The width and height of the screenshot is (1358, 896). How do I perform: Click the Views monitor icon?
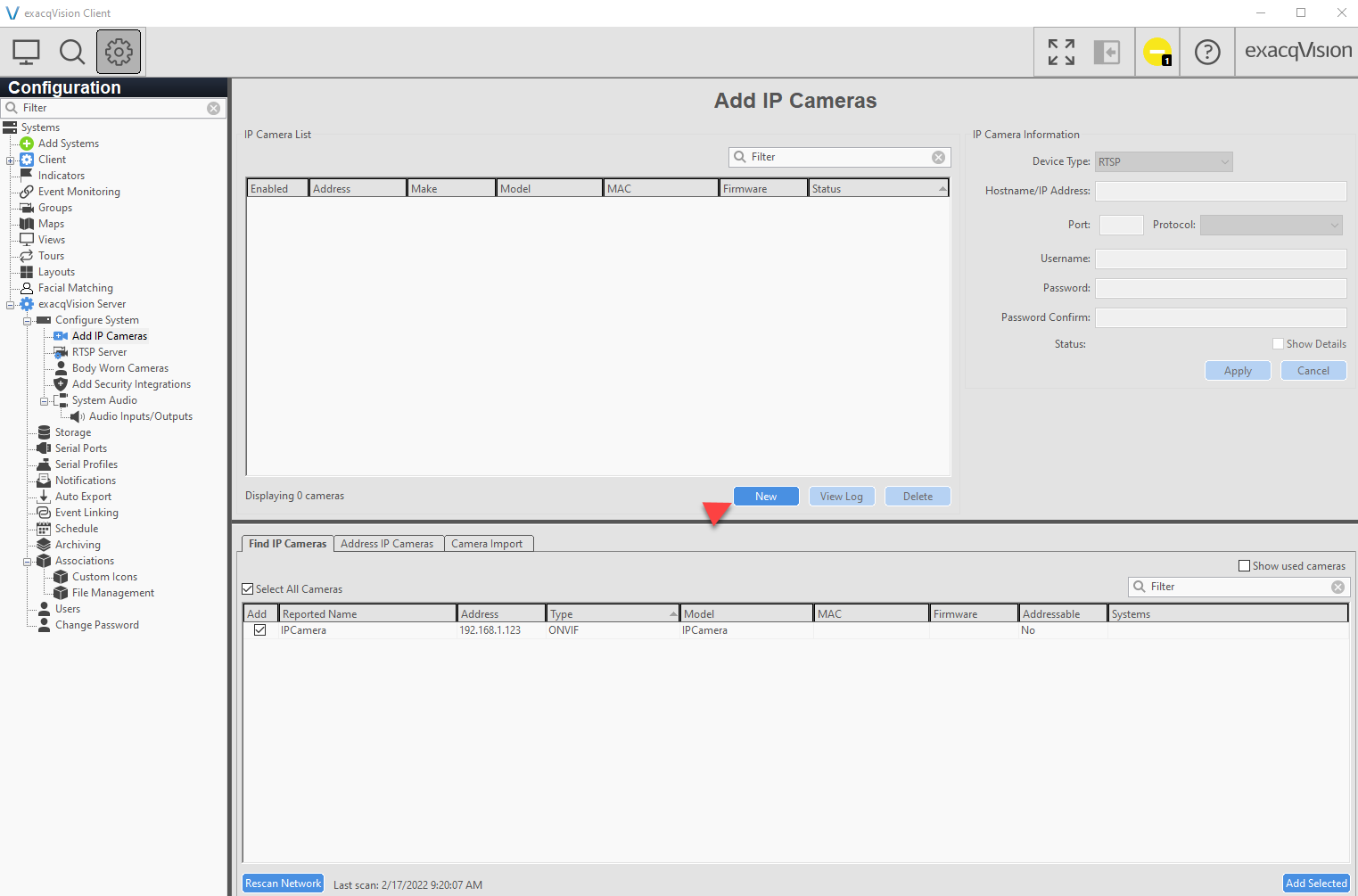(27, 240)
